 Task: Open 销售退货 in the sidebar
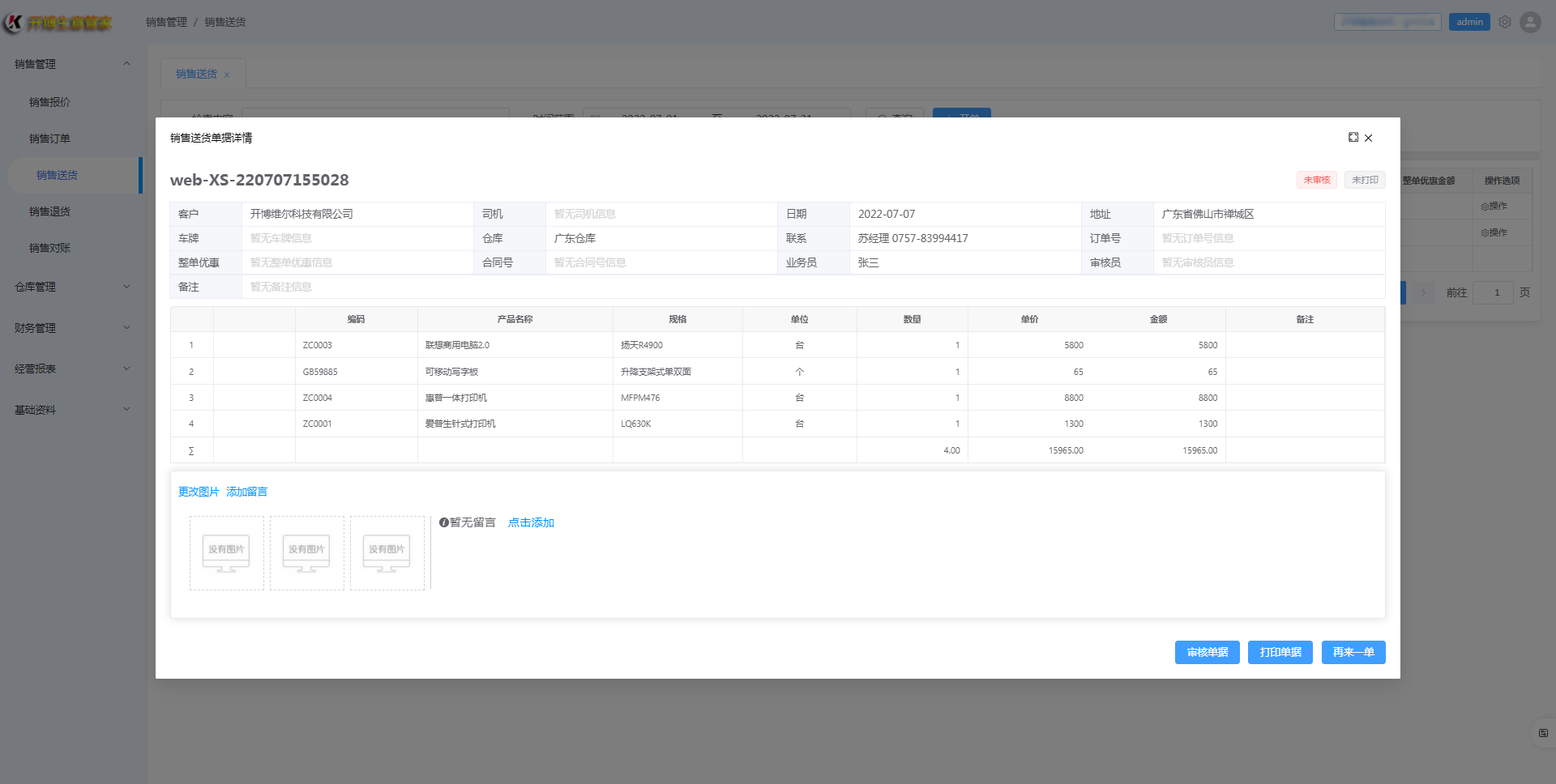(x=49, y=211)
